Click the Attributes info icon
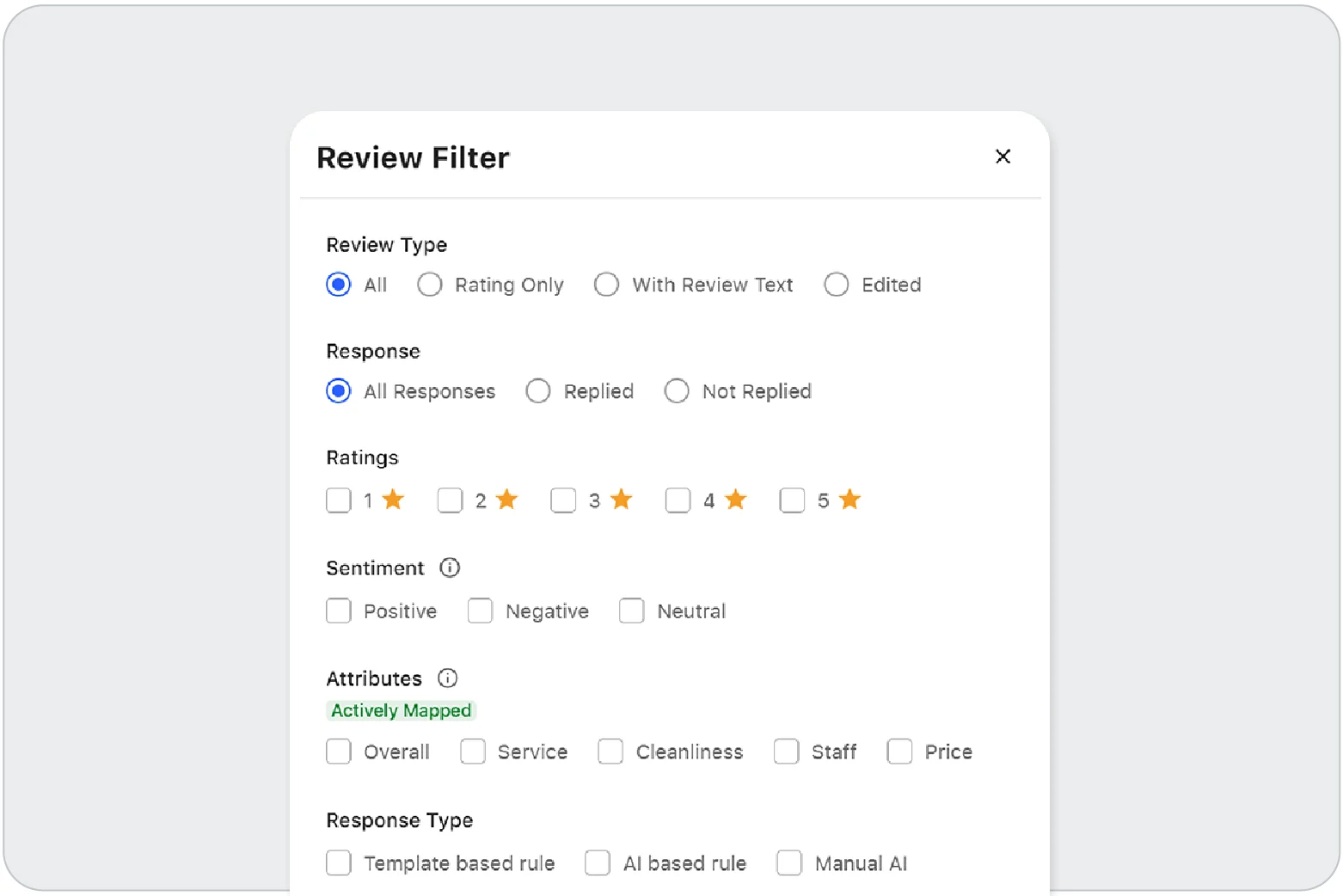Viewport: 1343px width, 896px height. (x=447, y=678)
